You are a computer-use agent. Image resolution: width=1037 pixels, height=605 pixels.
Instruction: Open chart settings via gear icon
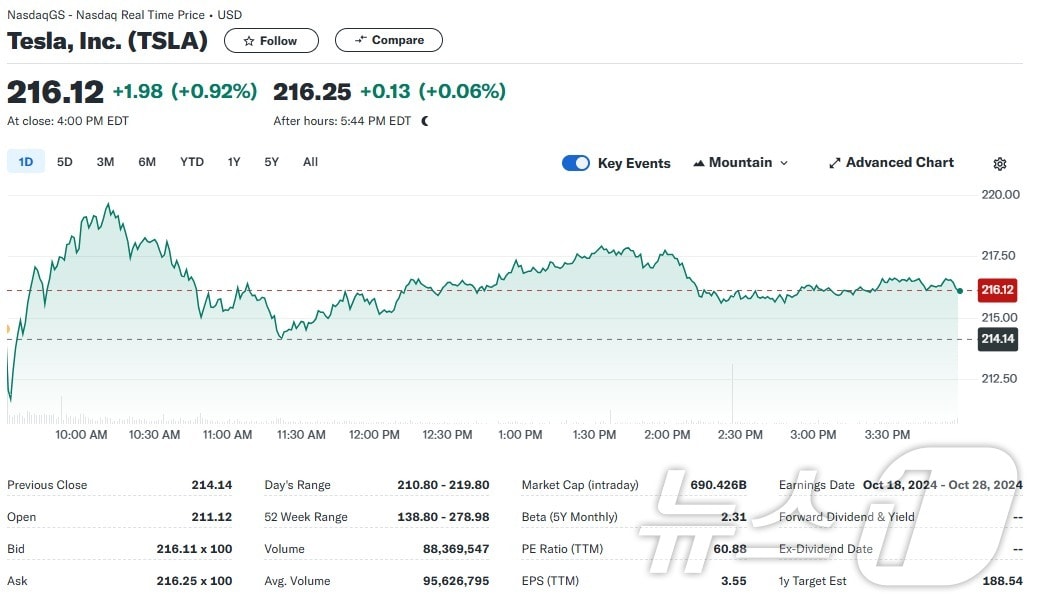999,163
